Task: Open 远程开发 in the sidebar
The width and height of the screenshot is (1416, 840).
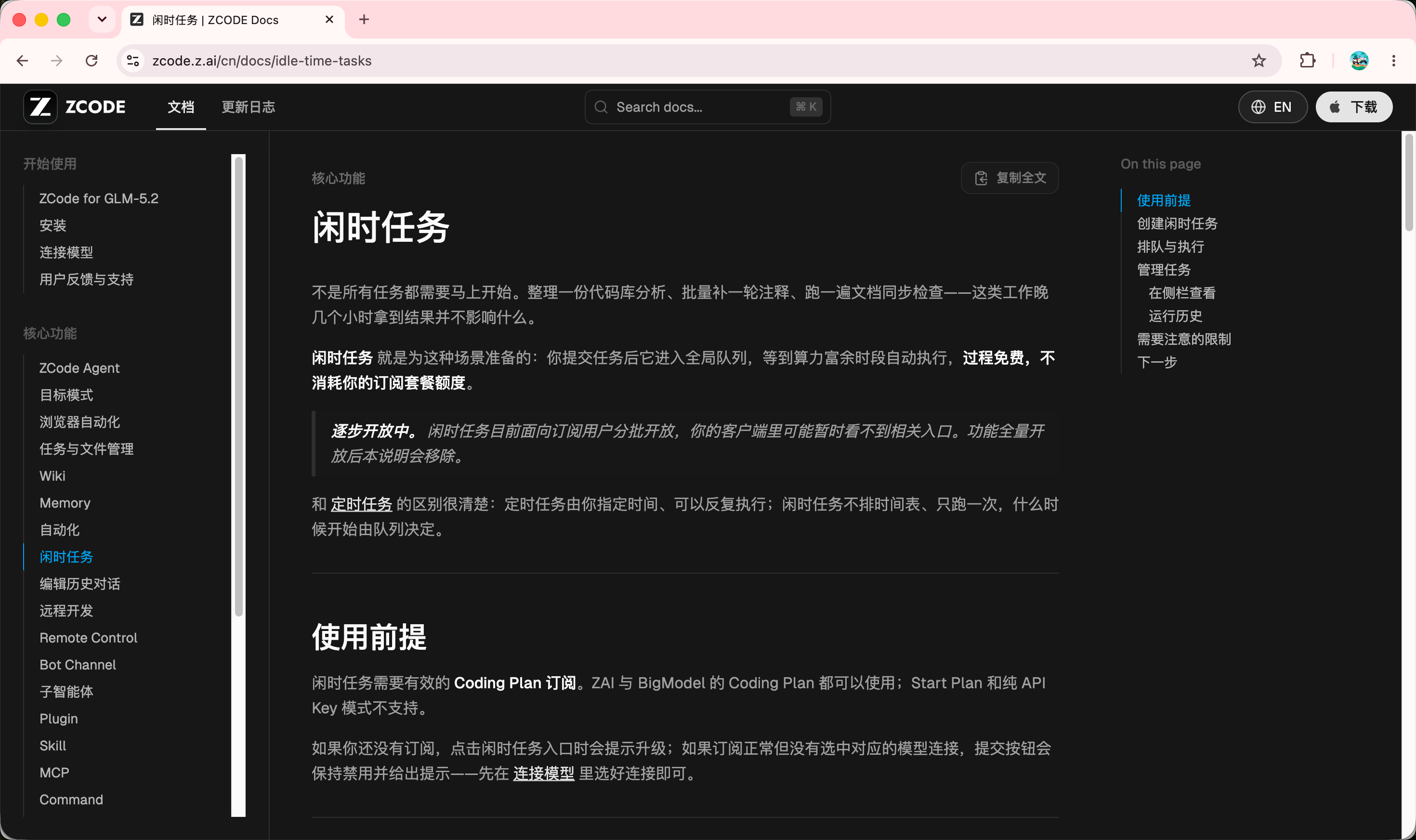Action: tap(66, 611)
